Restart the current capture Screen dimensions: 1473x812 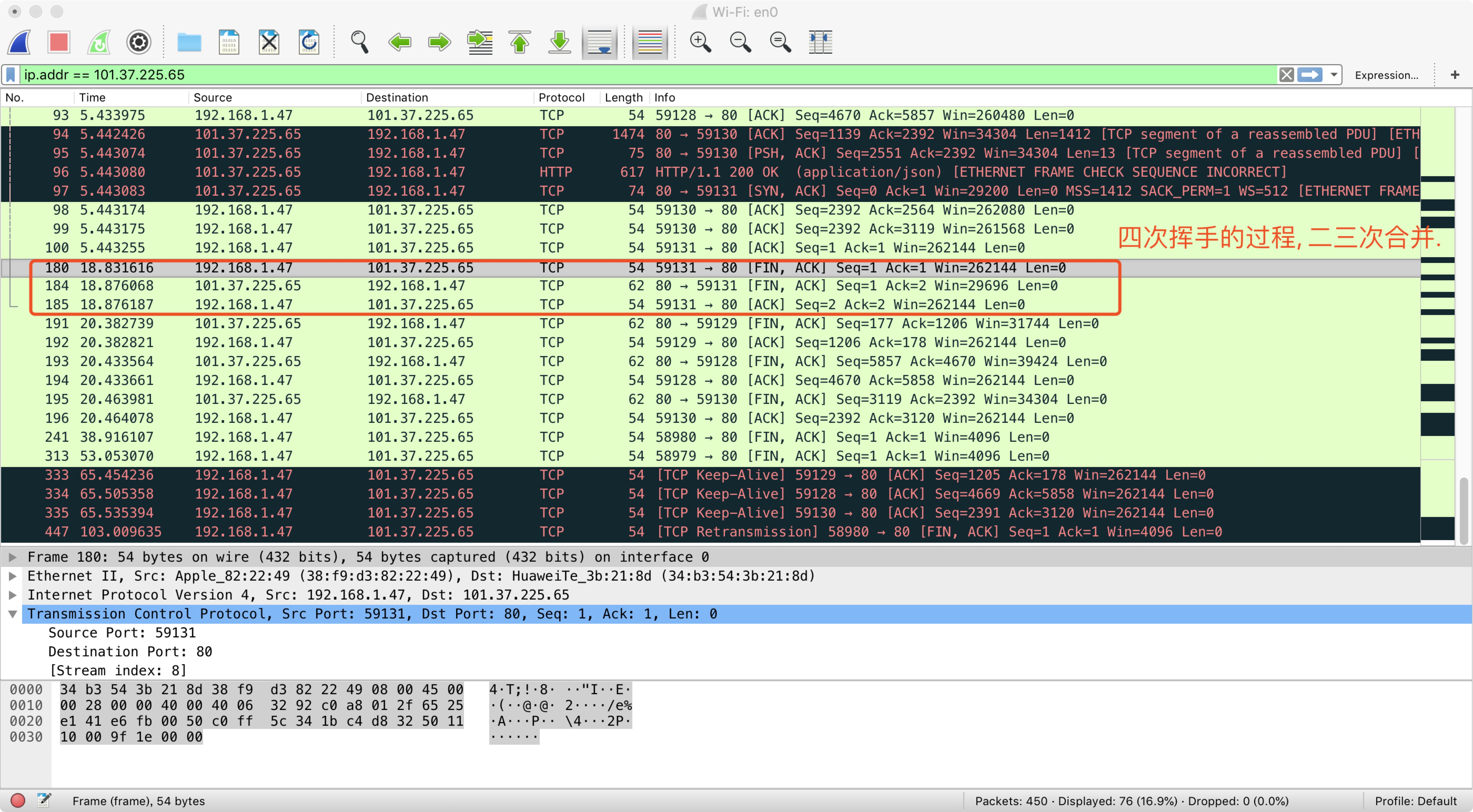pyautogui.click(x=99, y=42)
